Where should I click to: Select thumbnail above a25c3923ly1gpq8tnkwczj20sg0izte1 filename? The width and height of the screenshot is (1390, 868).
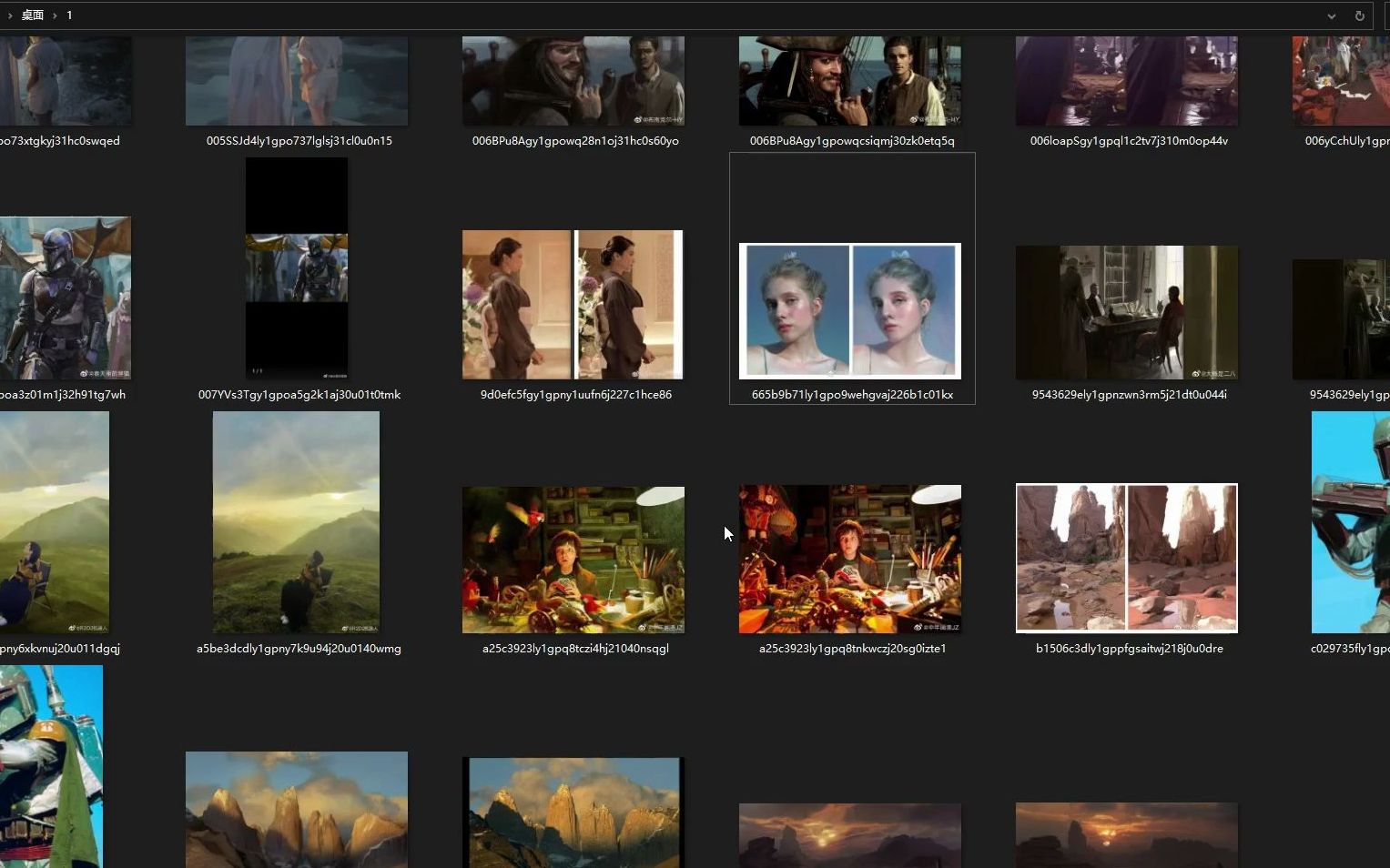click(850, 559)
